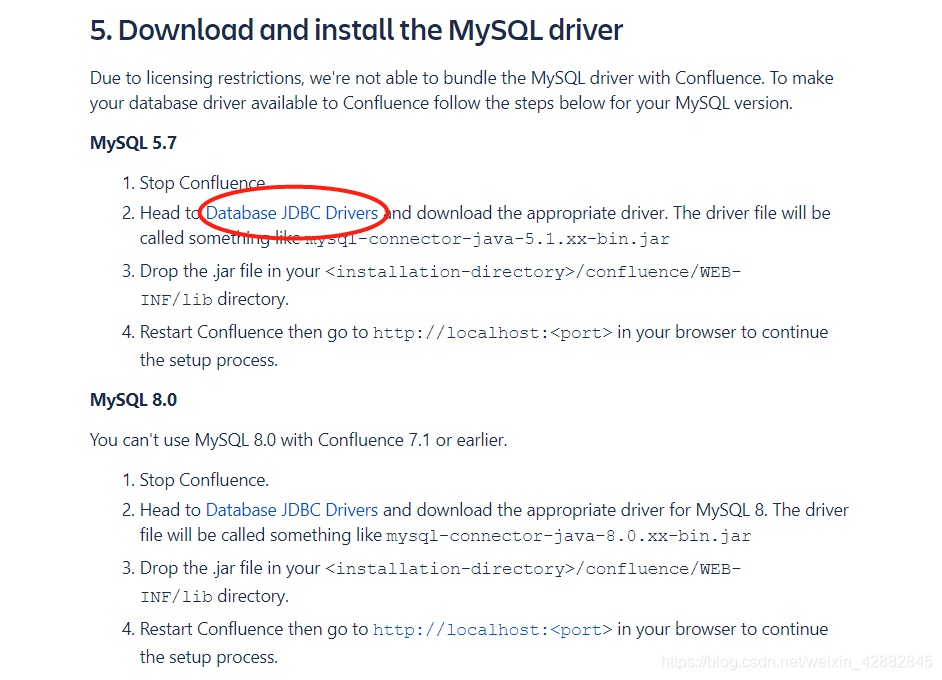Screen dimensions: 942x680
Task: Click the text 'mysql-connector-java-5.1.xx-bin.jar'
Action: click(x=487, y=239)
